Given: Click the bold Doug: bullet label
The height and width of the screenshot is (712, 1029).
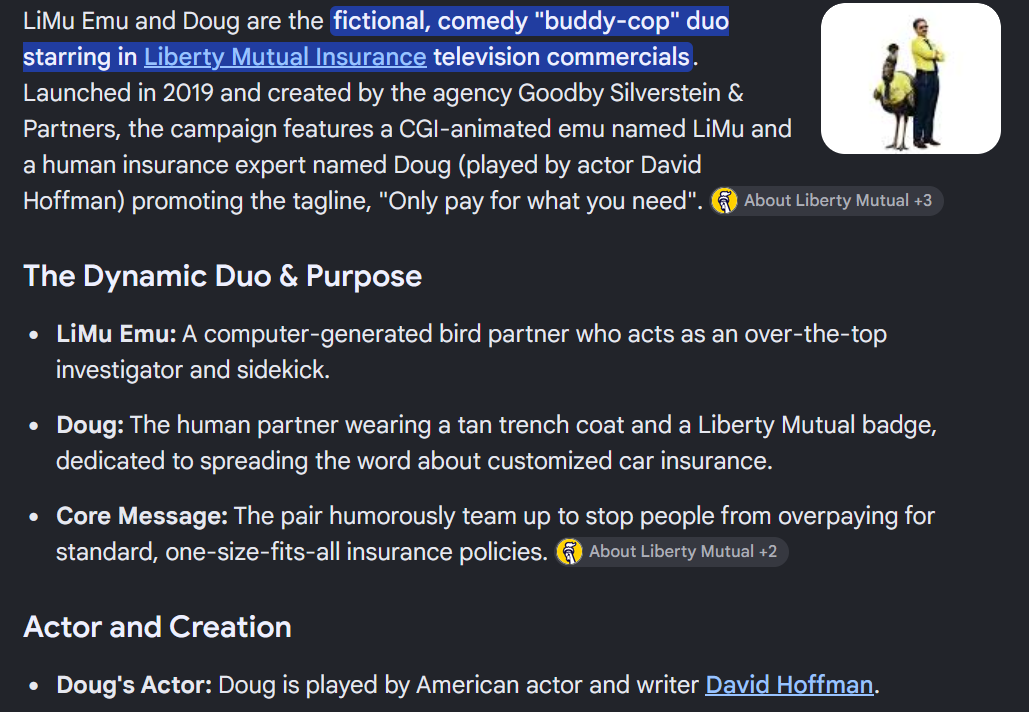Looking at the screenshot, I should [x=90, y=425].
